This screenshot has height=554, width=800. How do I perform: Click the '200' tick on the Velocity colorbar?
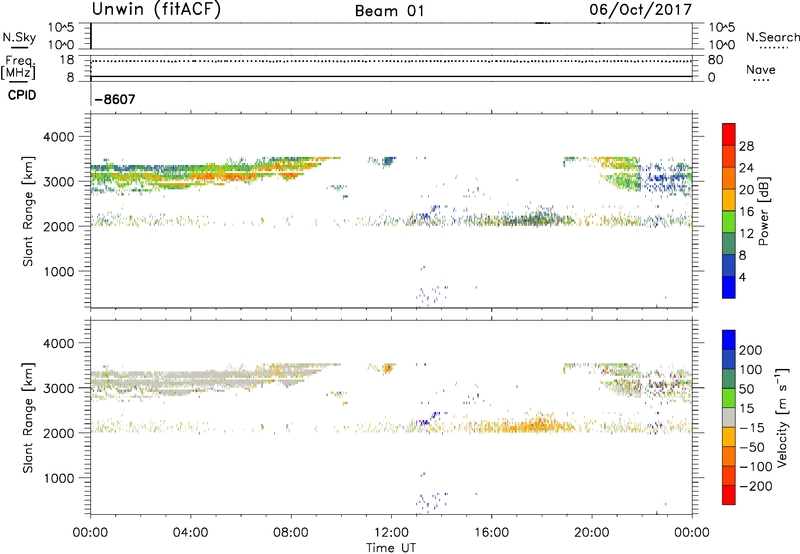point(751,350)
